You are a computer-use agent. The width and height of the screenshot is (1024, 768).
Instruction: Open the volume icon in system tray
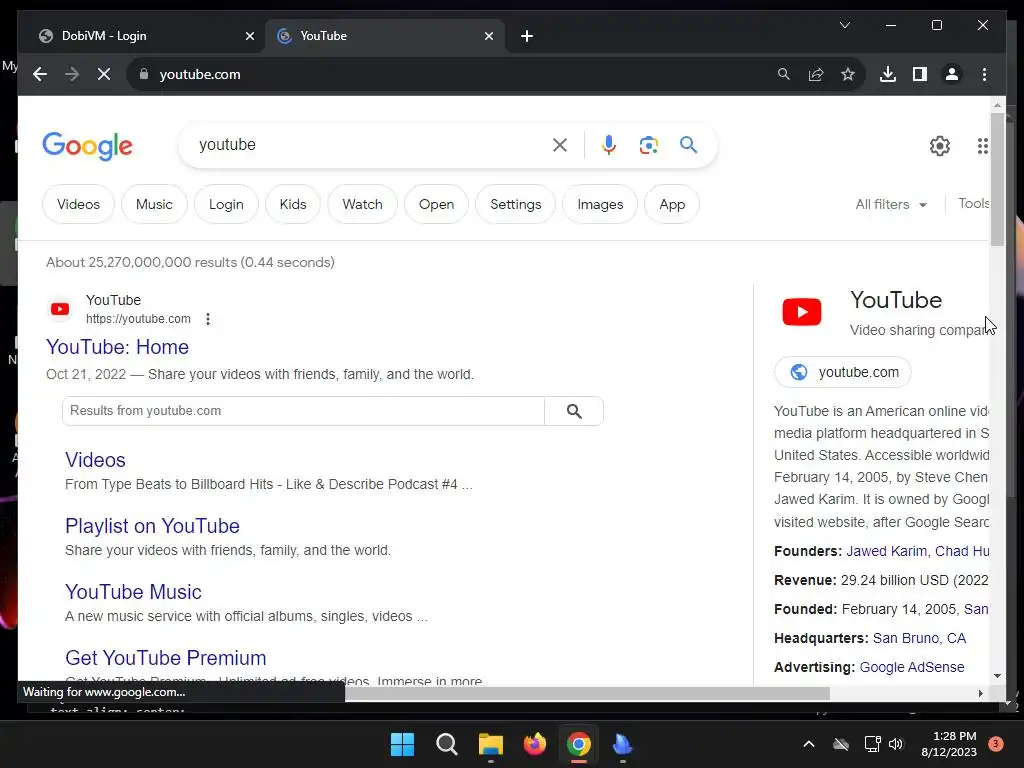tap(896, 744)
